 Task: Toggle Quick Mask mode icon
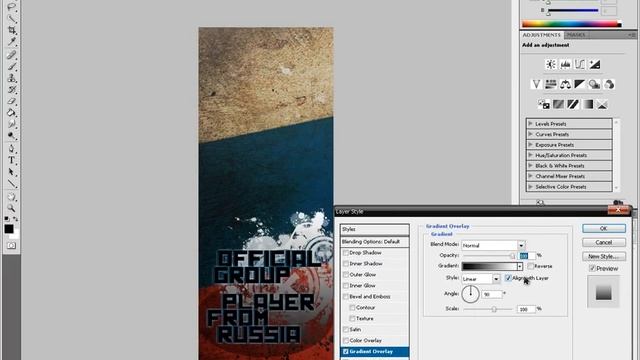(x=11, y=246)
